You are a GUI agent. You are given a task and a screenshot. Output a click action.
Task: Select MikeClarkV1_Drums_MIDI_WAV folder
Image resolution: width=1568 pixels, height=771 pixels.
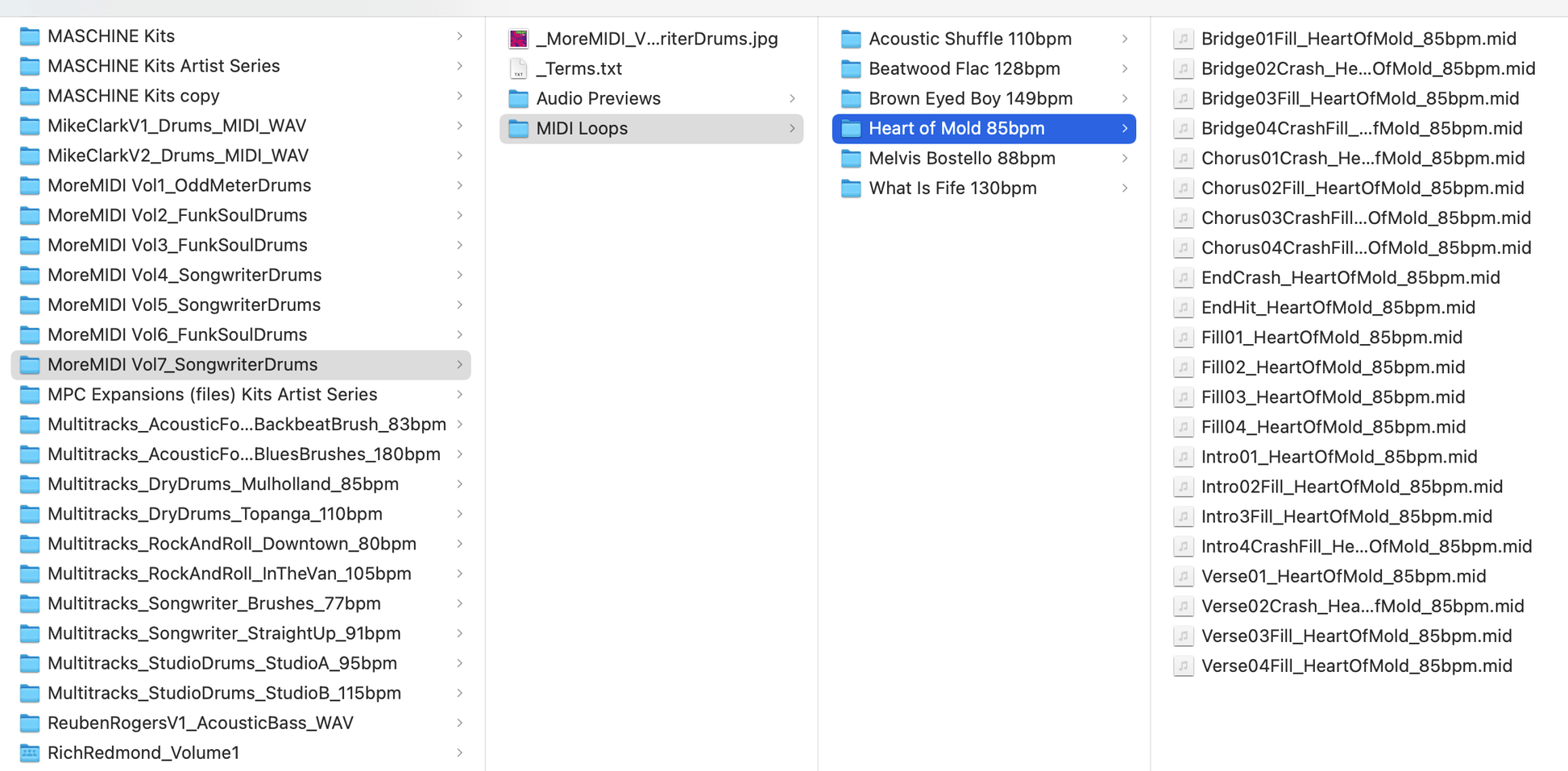coord(176,126)
